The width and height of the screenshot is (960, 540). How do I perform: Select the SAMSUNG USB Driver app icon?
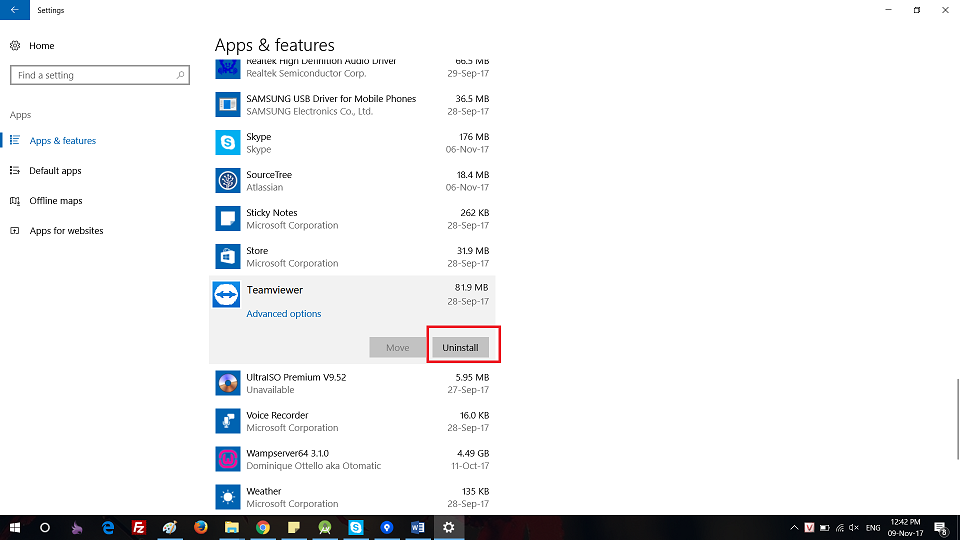pos(228,105)
